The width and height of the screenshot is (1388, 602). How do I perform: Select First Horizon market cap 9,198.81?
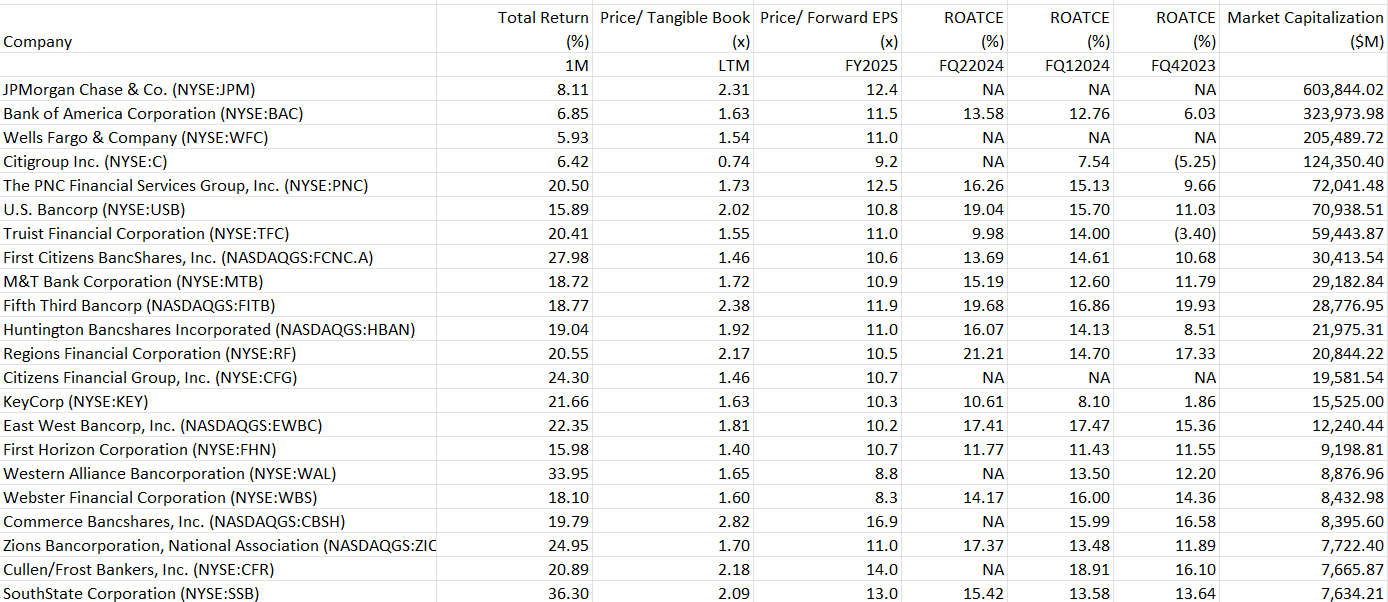coord(1305,449)
